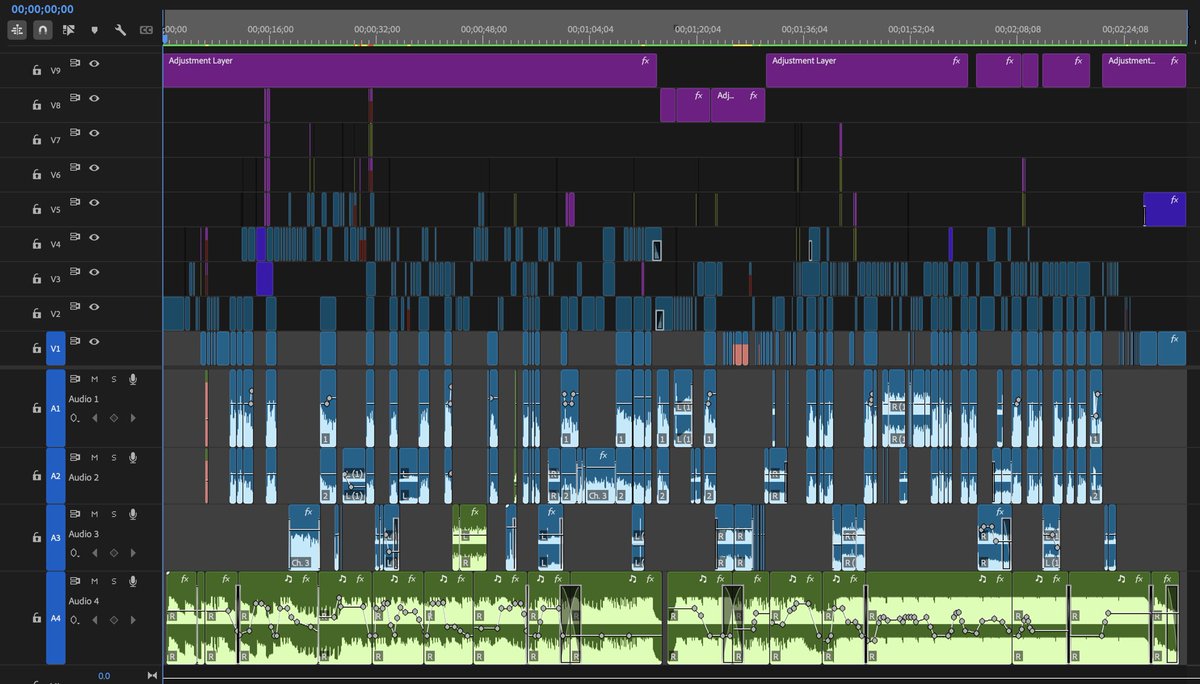
Task: Lock track V5 with padlock icon
Action: tap(36, 210)
